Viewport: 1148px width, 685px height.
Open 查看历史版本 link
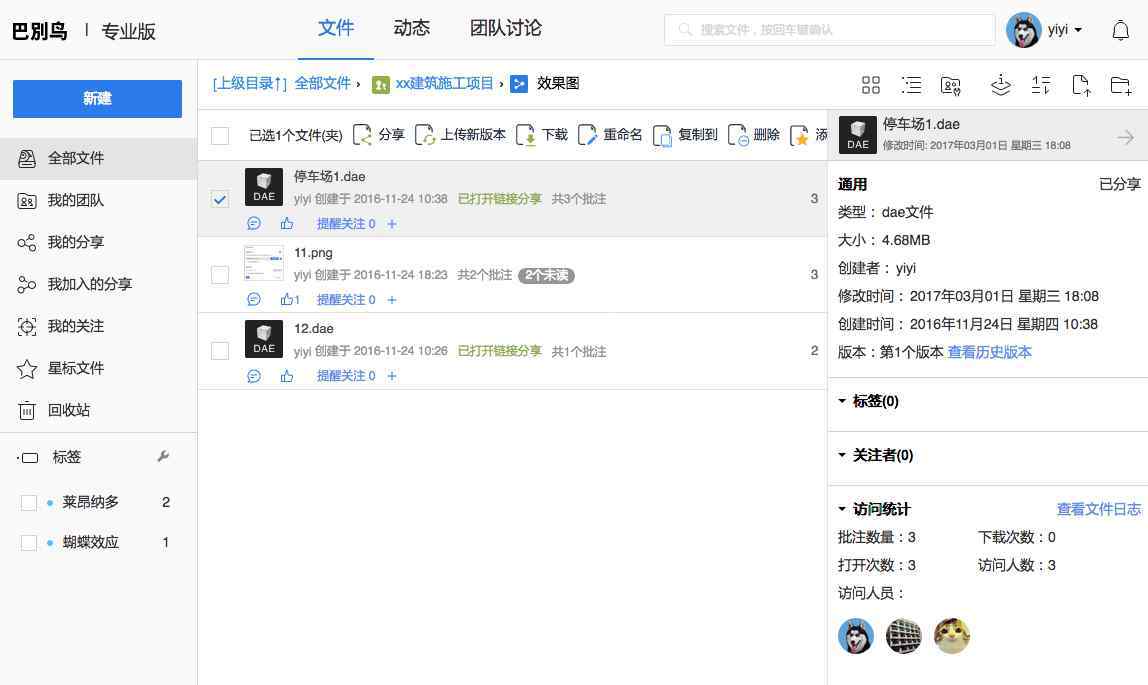pos(989,352)
